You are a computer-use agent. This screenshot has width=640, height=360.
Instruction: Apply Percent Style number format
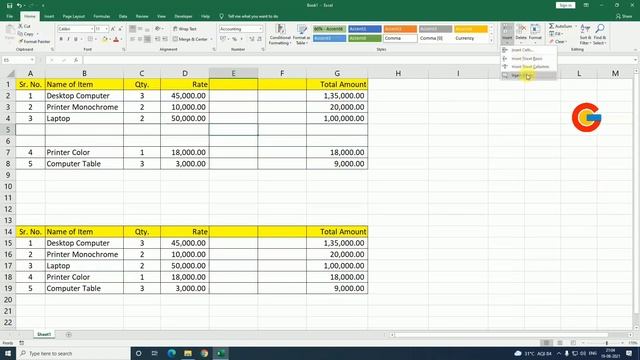235,39
